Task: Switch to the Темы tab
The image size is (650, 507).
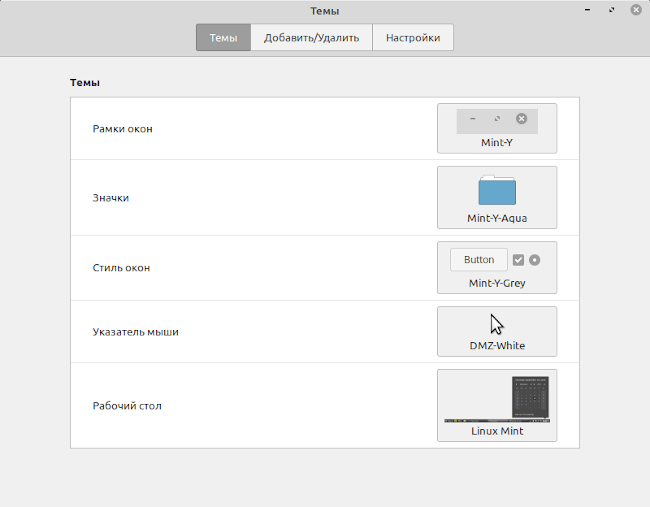Action: [x=223, y=38]
